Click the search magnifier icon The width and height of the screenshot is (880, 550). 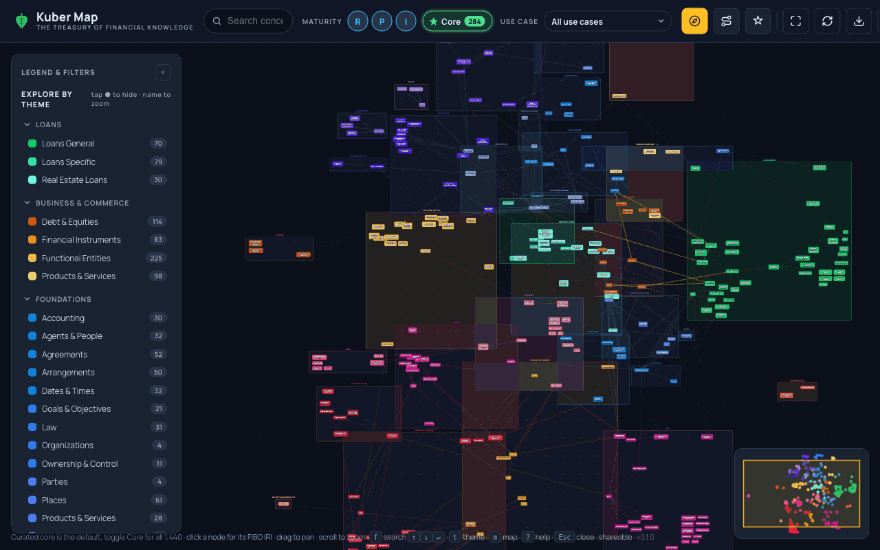(x=217, y=21)
